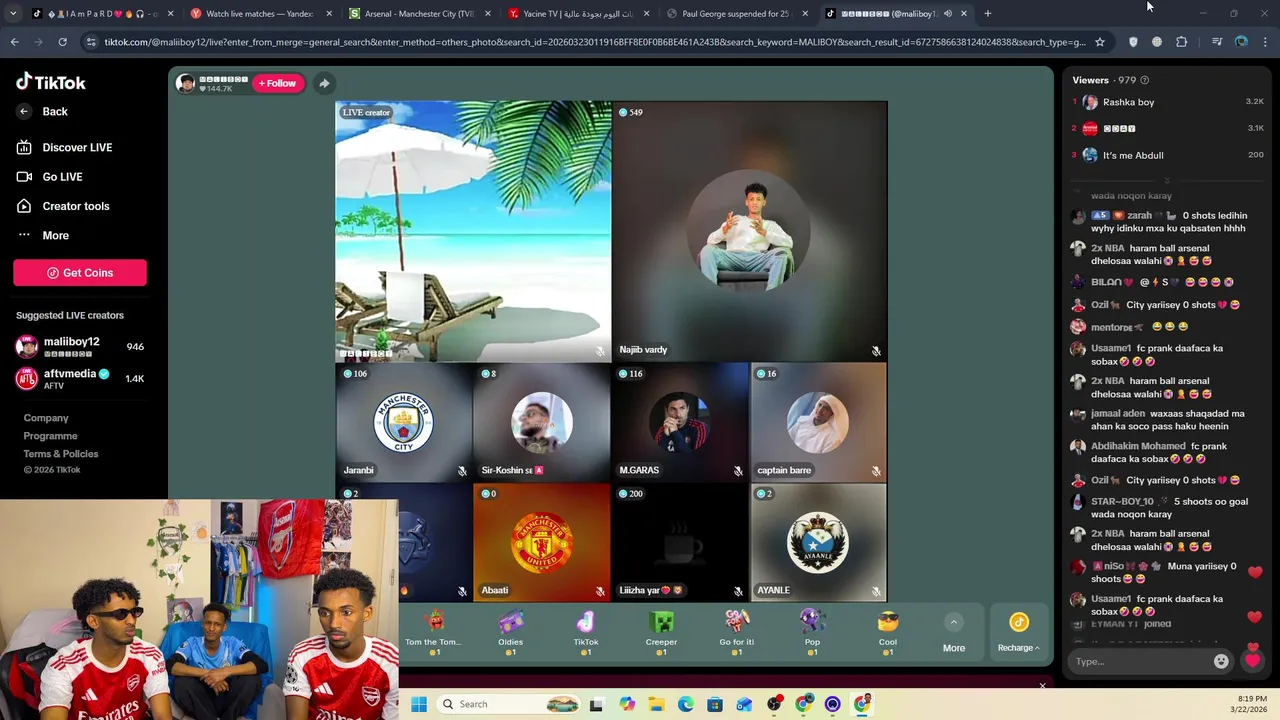Follow the live creator
This screenshot has height=720, width=1280.
coord(278,83)
